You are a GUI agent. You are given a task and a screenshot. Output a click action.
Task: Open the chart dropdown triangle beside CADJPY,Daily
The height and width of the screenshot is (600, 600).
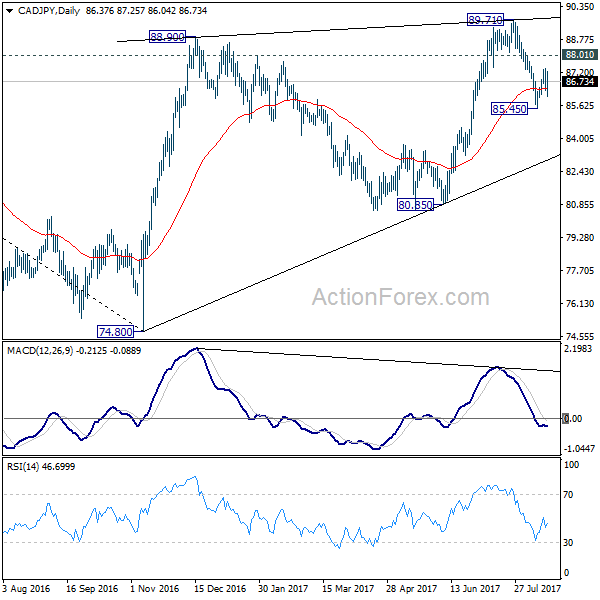click(9, 11)
